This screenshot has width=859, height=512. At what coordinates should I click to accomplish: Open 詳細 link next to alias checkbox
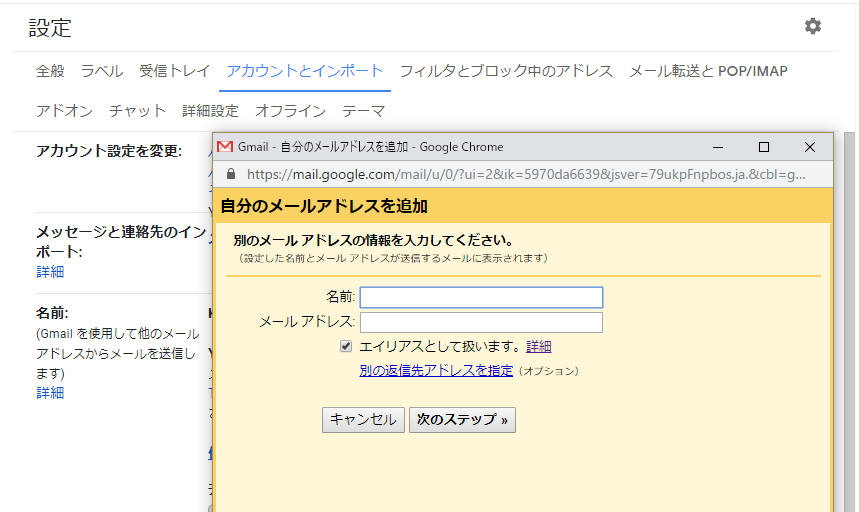(x=539, y=347)
